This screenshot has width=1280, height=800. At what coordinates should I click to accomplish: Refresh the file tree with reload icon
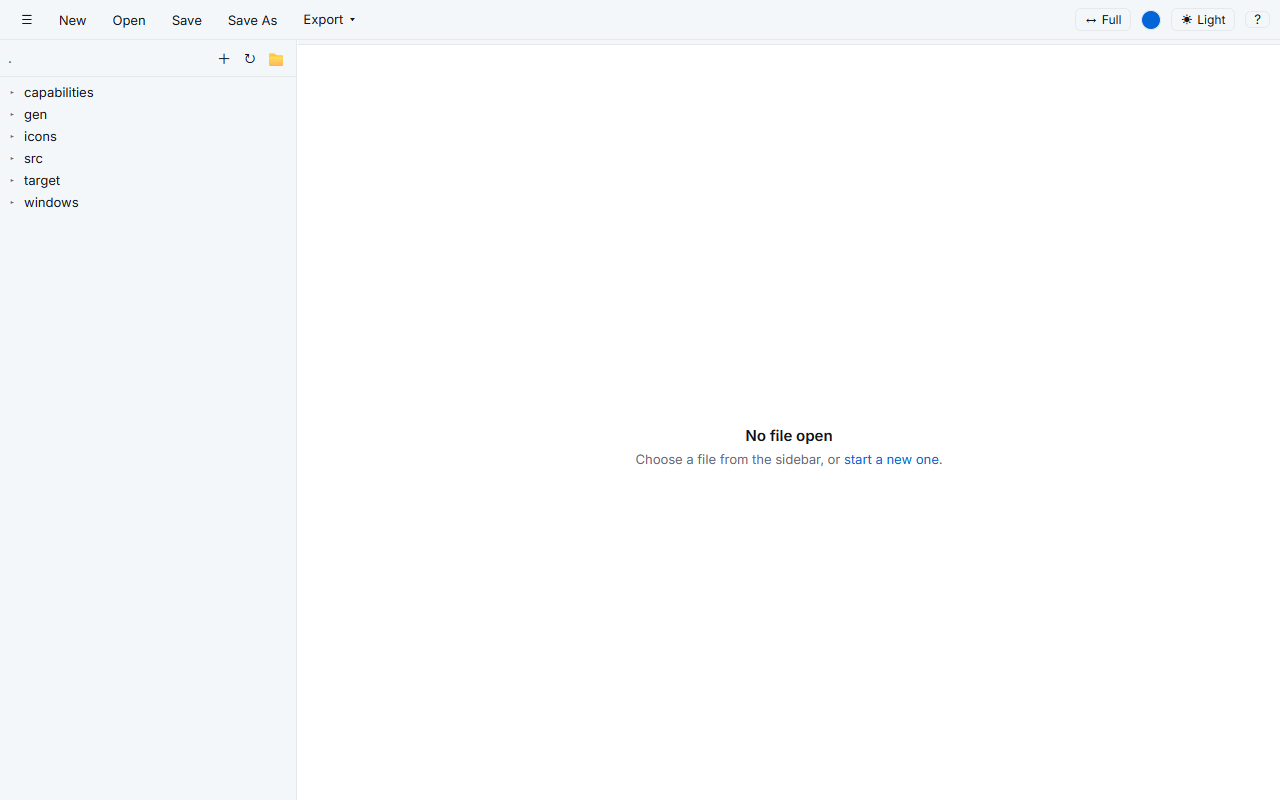(x=250, y=59)
